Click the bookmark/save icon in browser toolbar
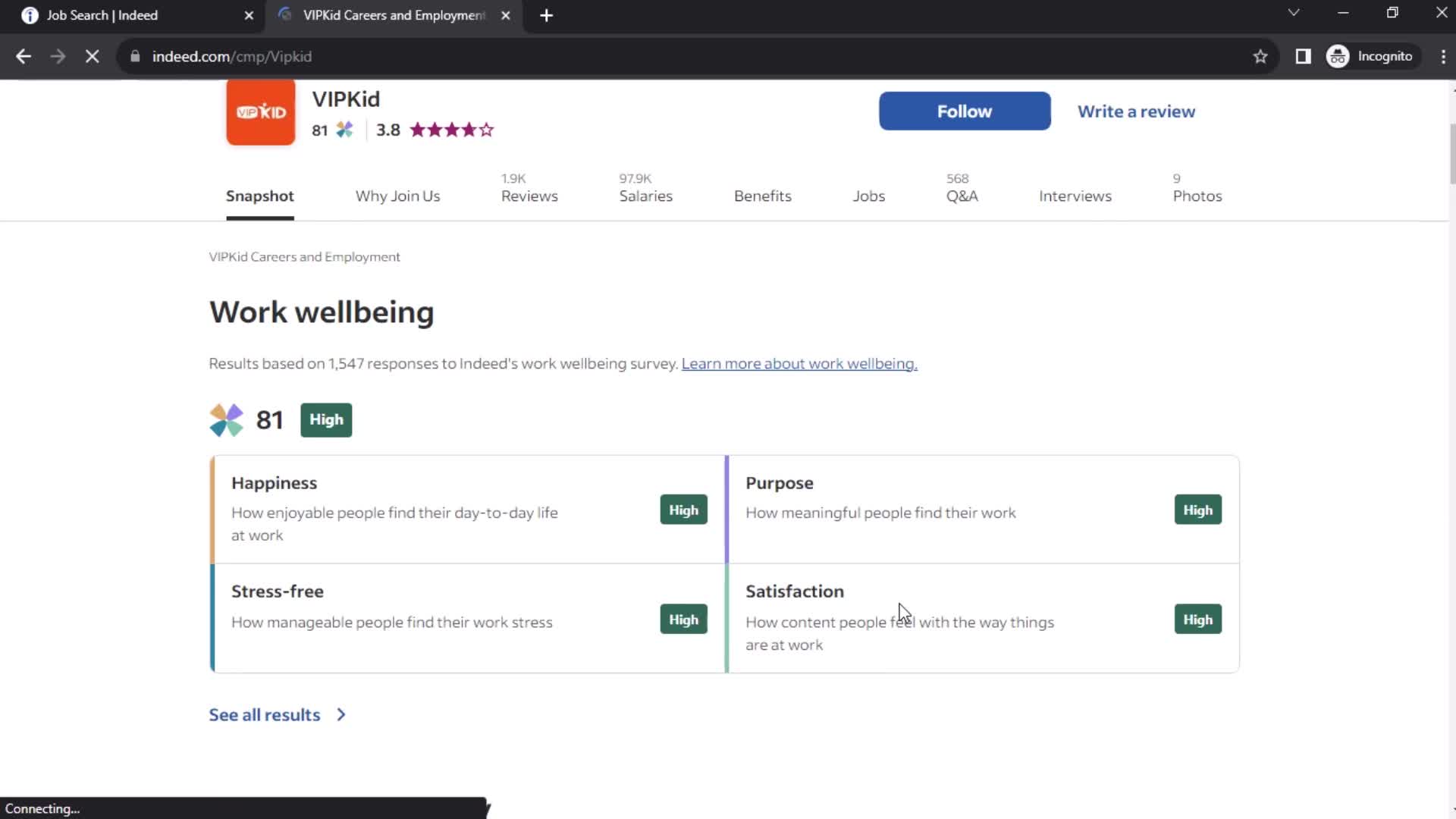Screen dimensions: 1456x819 click(1261, 56)
